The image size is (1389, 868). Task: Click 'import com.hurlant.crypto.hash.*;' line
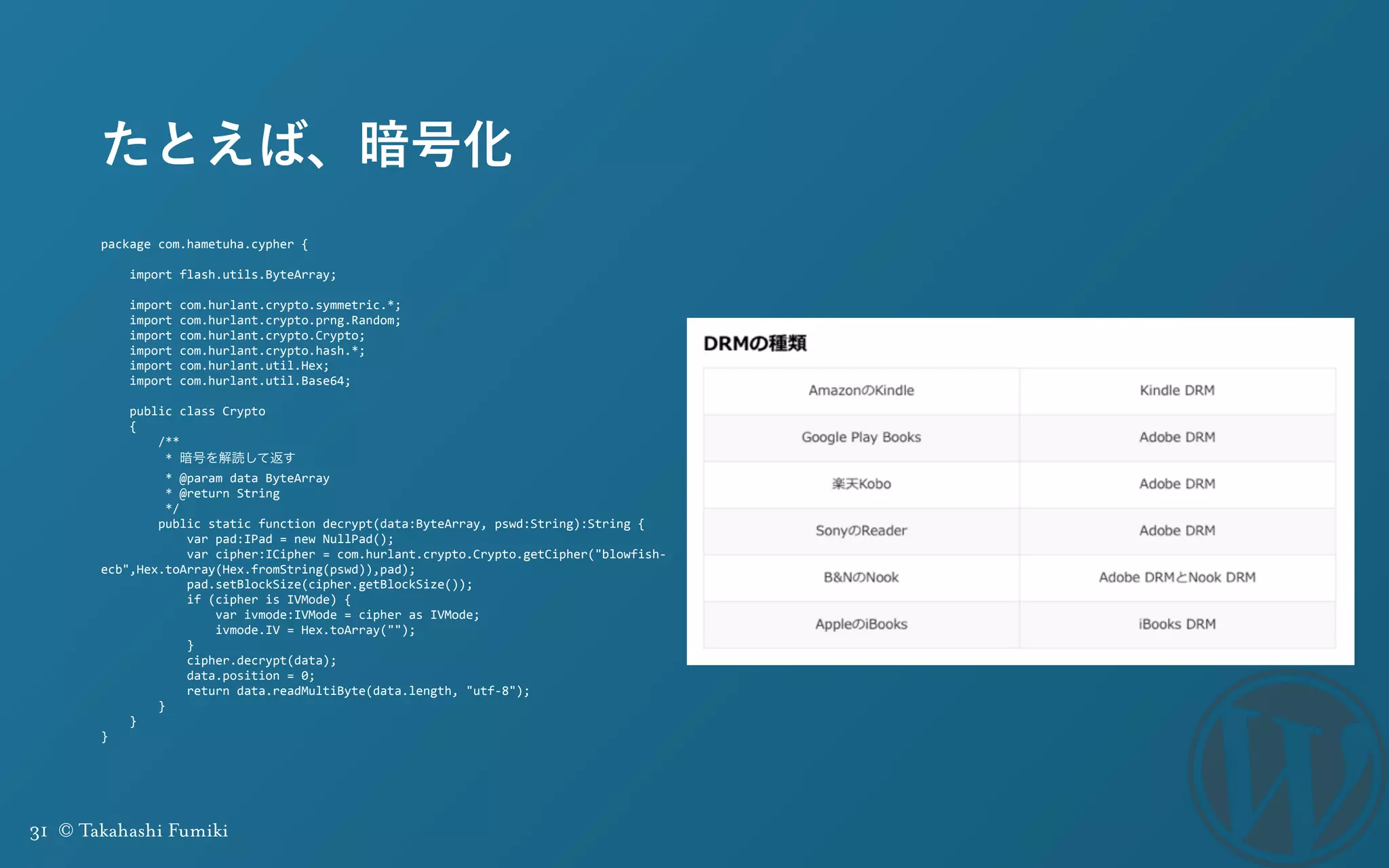247,351
